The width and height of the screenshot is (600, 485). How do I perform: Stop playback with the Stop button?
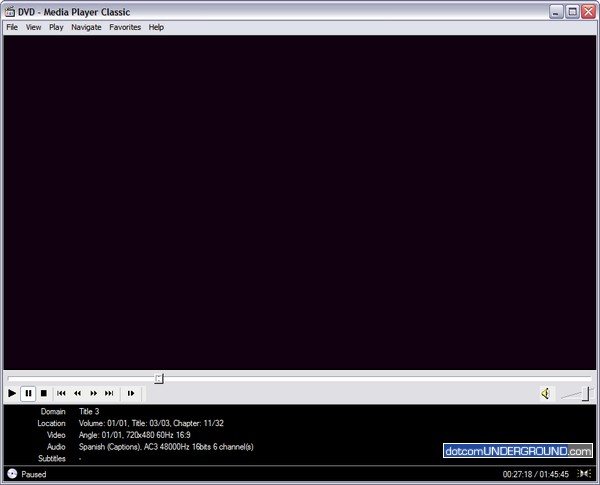pos(44,393)
